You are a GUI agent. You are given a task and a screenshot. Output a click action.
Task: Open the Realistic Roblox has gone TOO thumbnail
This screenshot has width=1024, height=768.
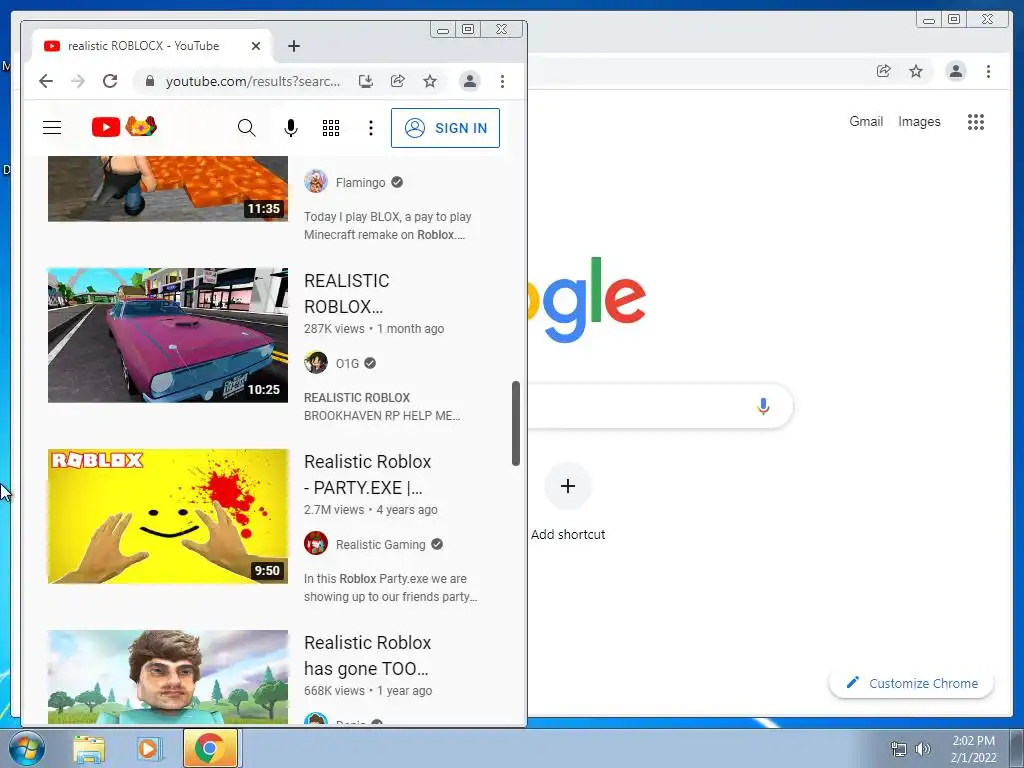point(168,677)
